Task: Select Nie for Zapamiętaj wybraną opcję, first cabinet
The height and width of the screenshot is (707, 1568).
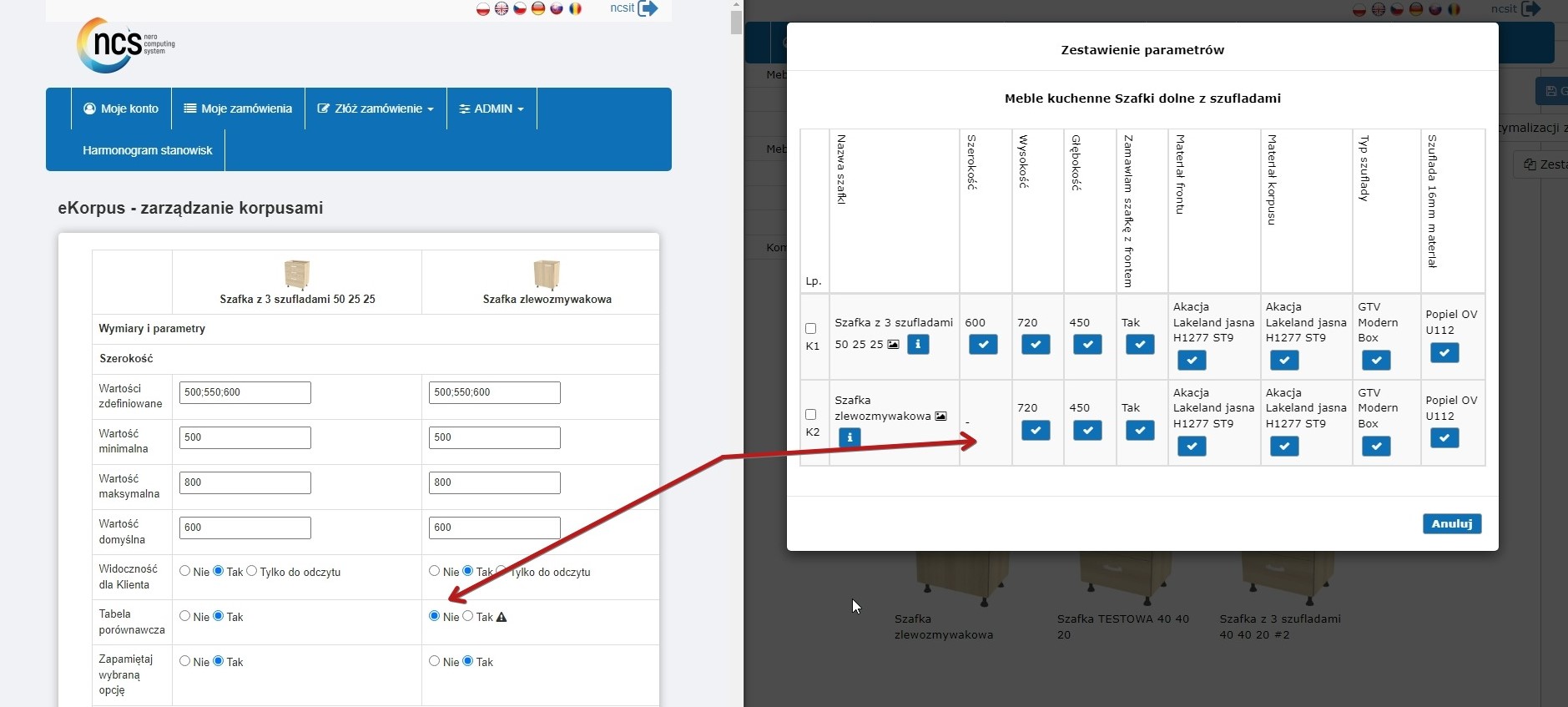Action: pos(185,661)
